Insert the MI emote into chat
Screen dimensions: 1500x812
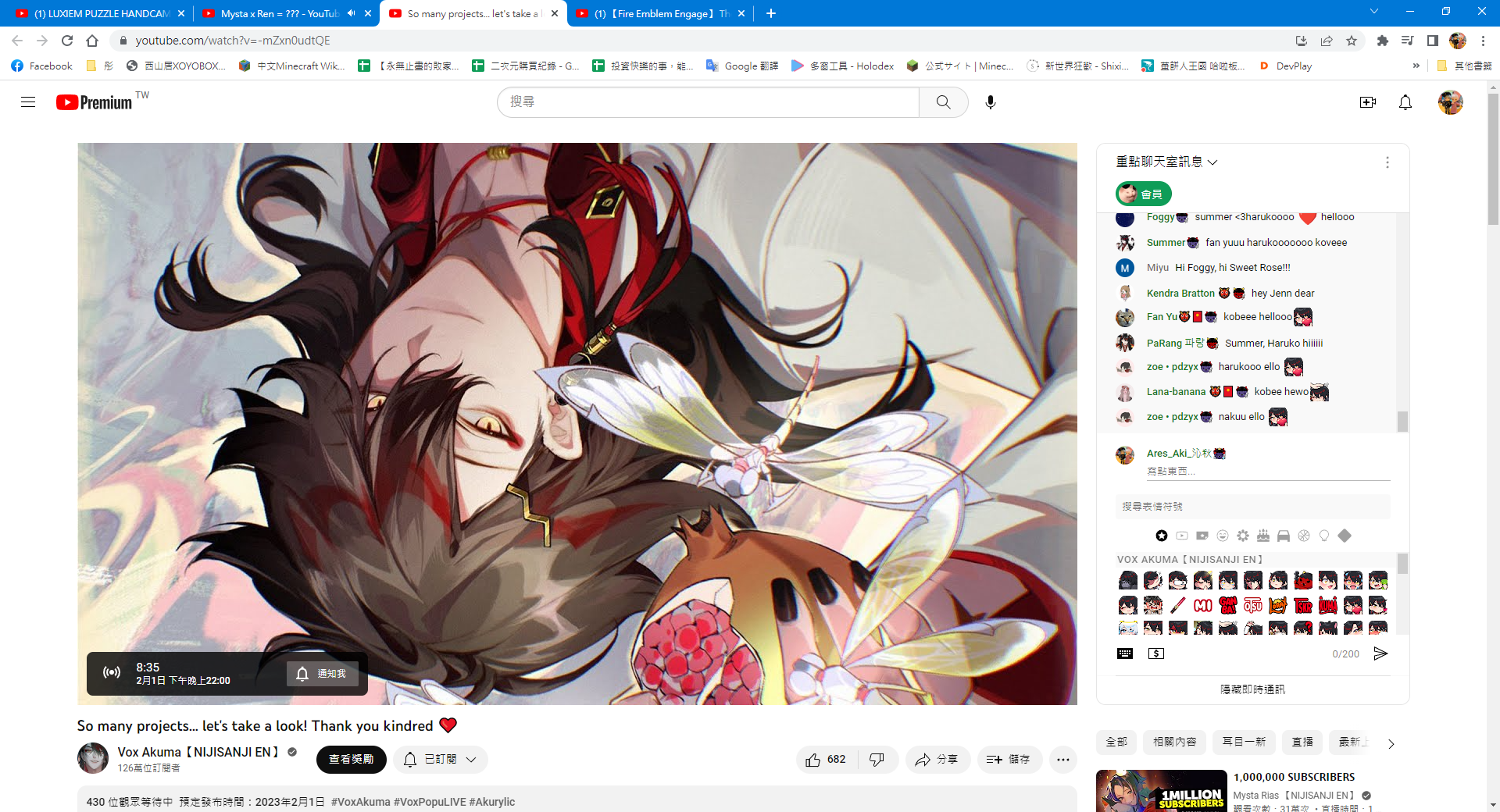[x=1203, y=605]
